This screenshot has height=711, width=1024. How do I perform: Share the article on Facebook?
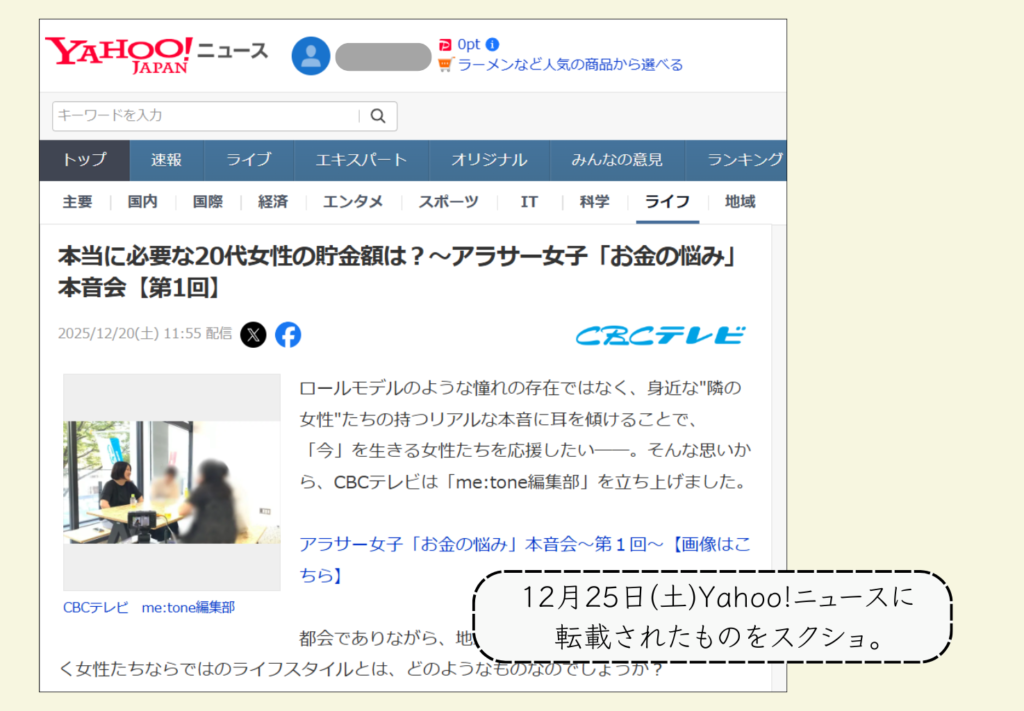tap(288, 334)
